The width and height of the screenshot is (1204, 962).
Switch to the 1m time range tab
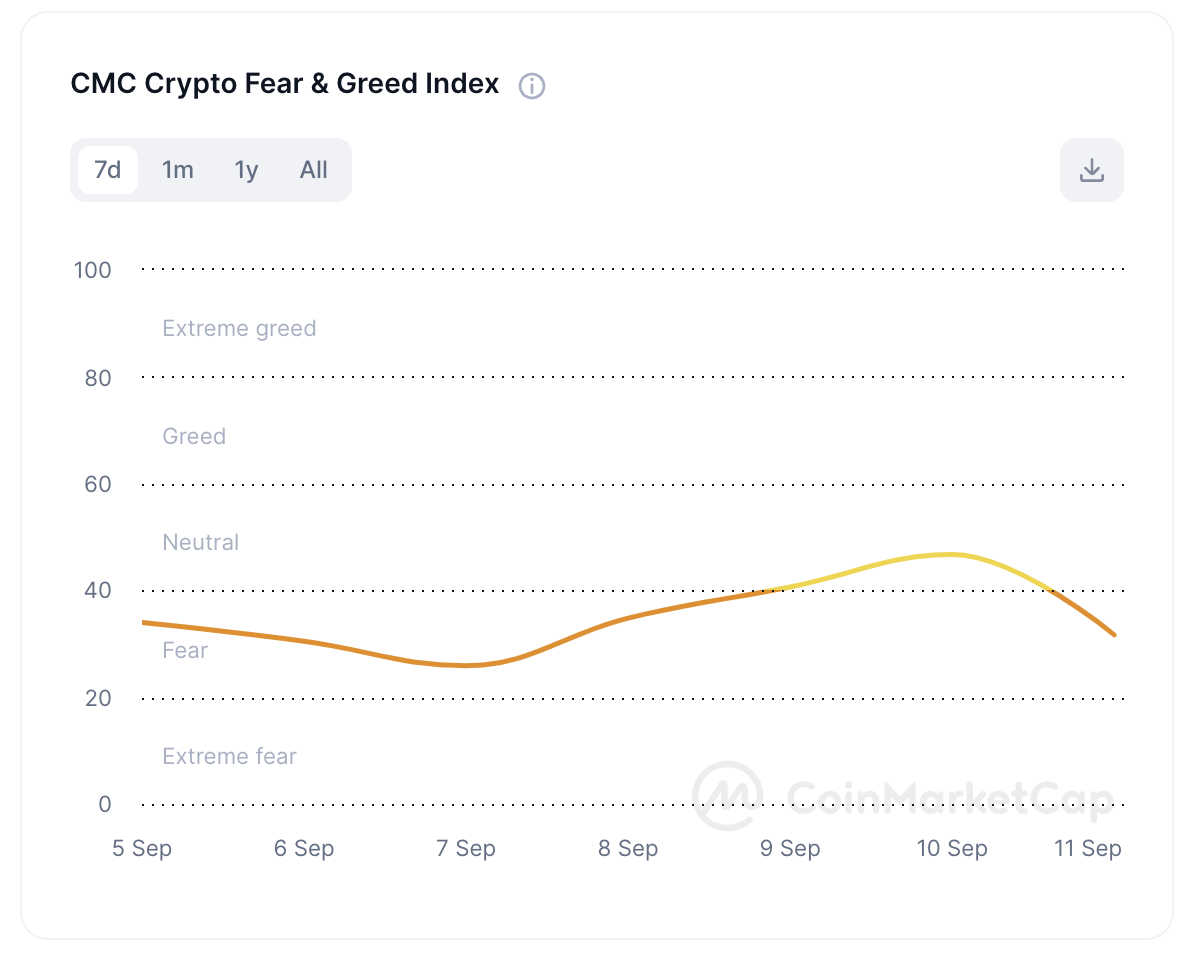(x=177, y=170)
